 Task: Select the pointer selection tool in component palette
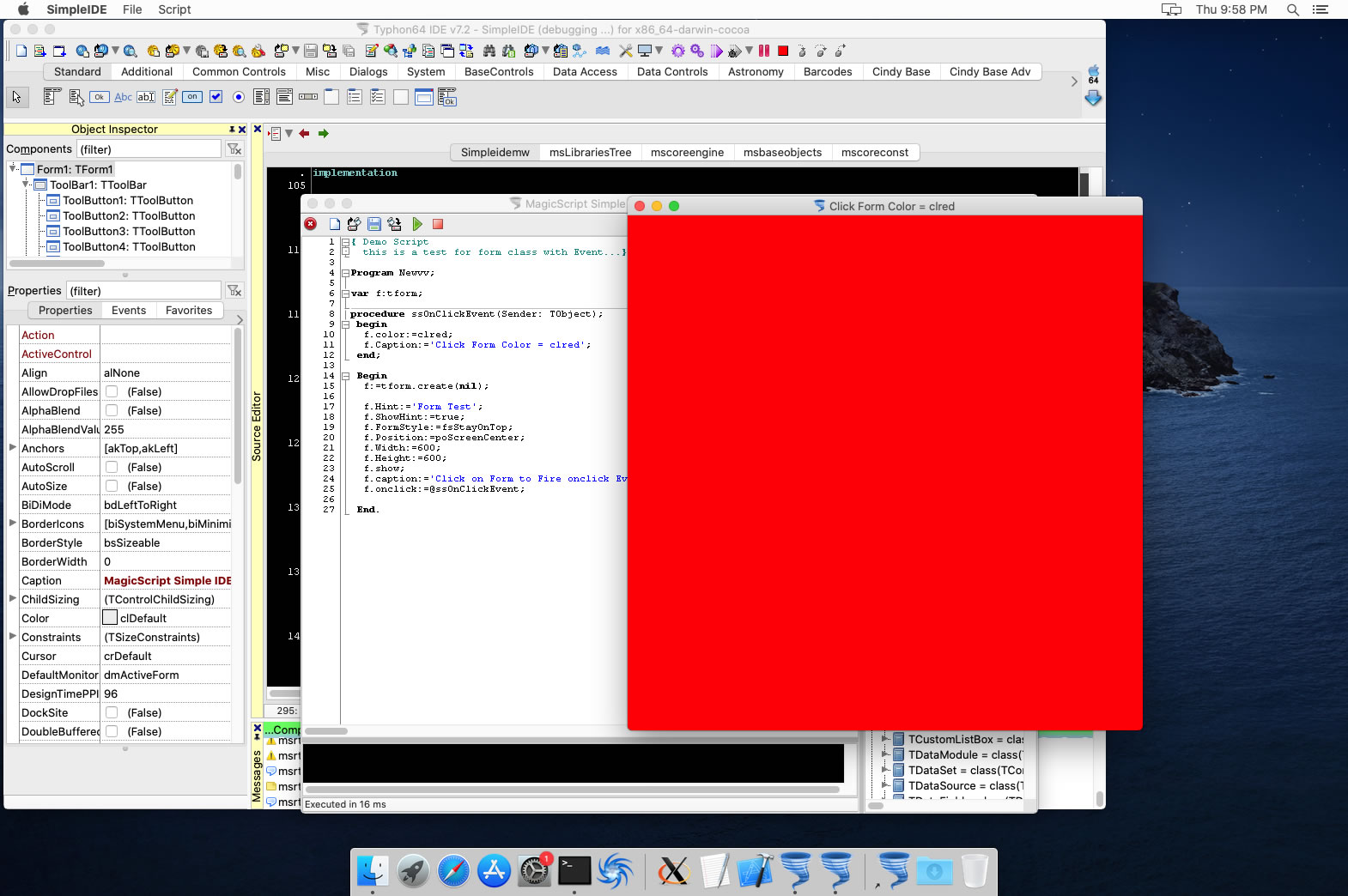(x=16, y=97)
